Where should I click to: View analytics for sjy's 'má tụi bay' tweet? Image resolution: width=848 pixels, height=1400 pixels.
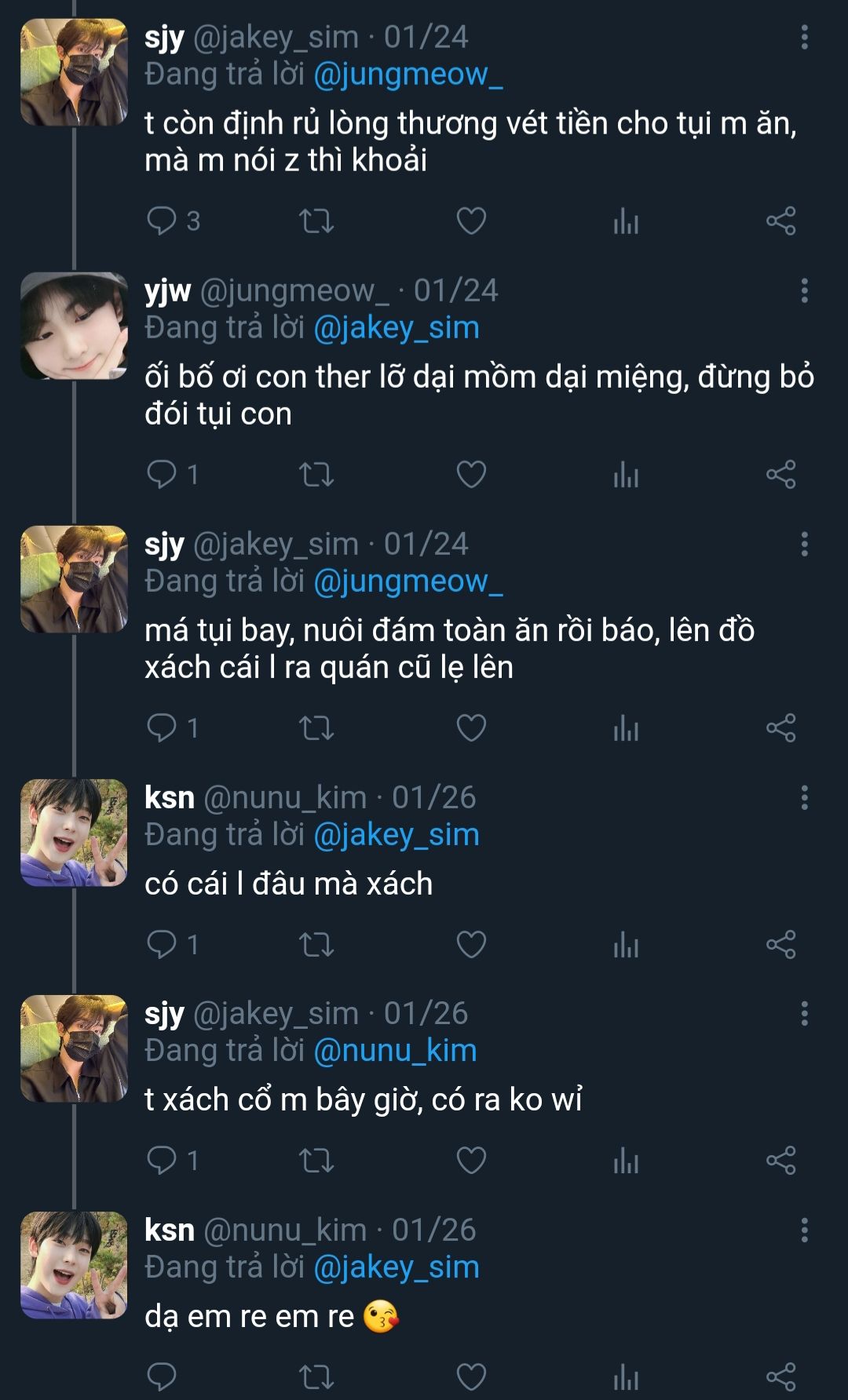(626, 728)
